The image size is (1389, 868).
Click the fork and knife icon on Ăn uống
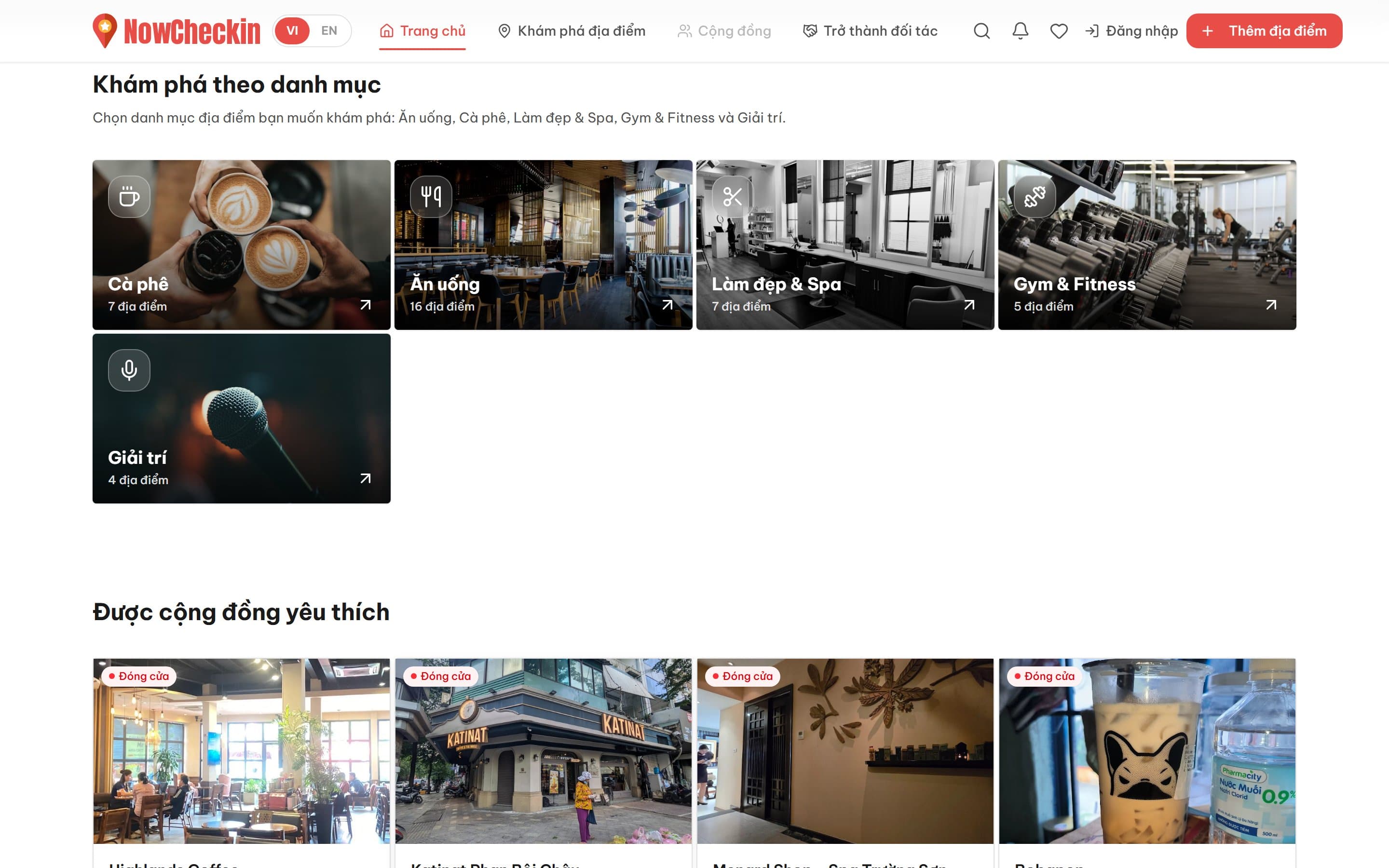click(x=431, y=197)
